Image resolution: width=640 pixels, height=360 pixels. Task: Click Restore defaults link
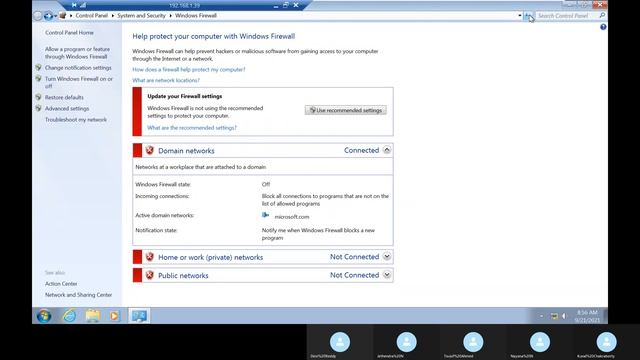click(64, 98)
